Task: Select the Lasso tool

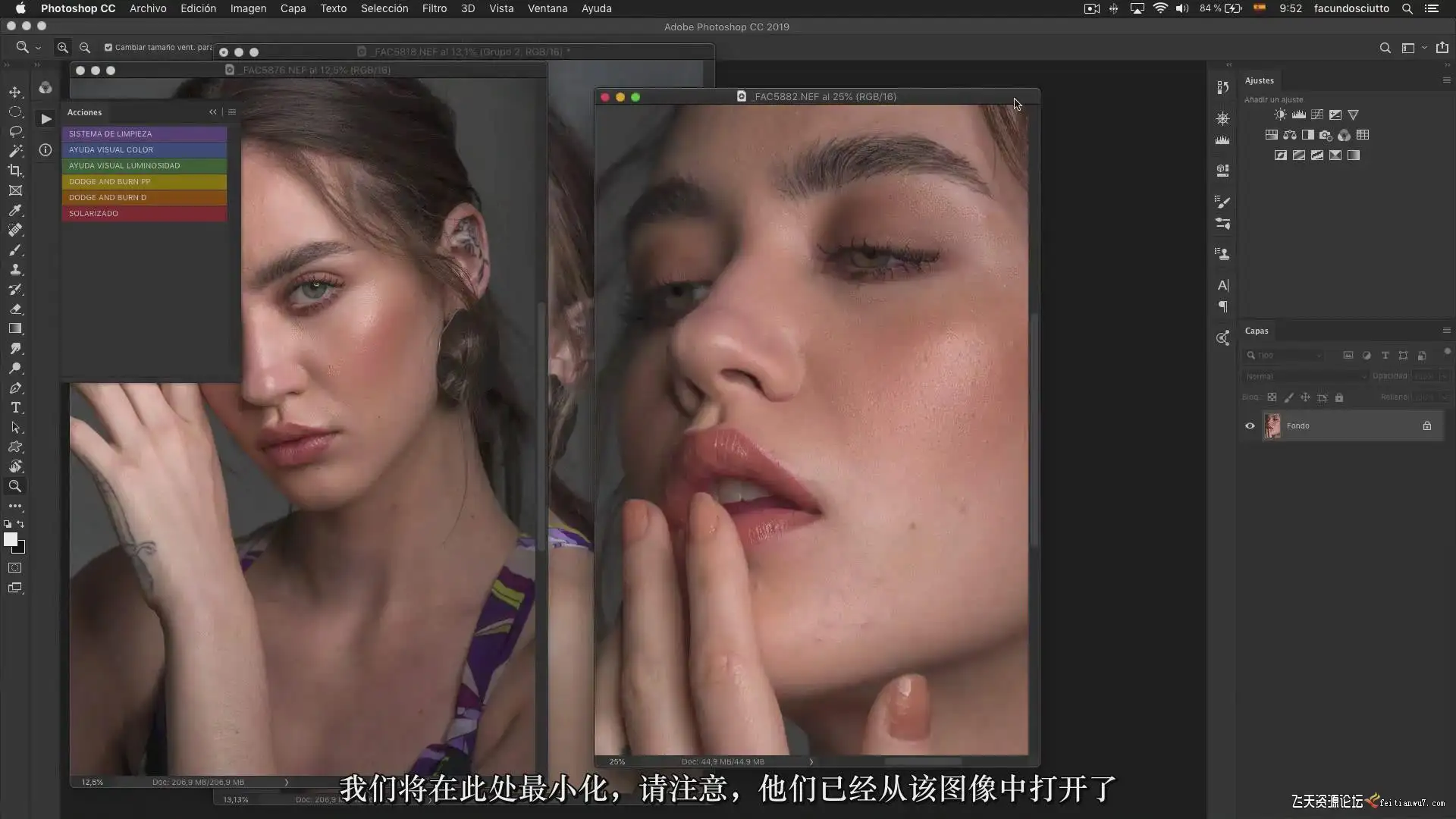Action: point(15,131)
